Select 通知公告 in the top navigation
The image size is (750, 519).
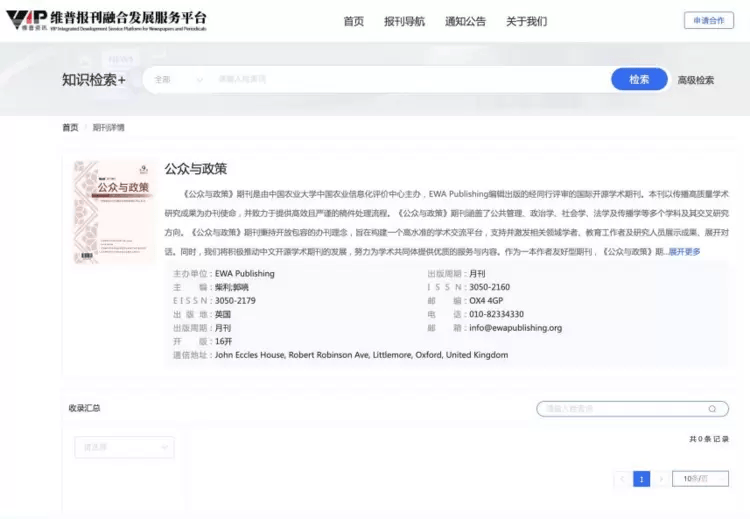(x=465, y=21)
